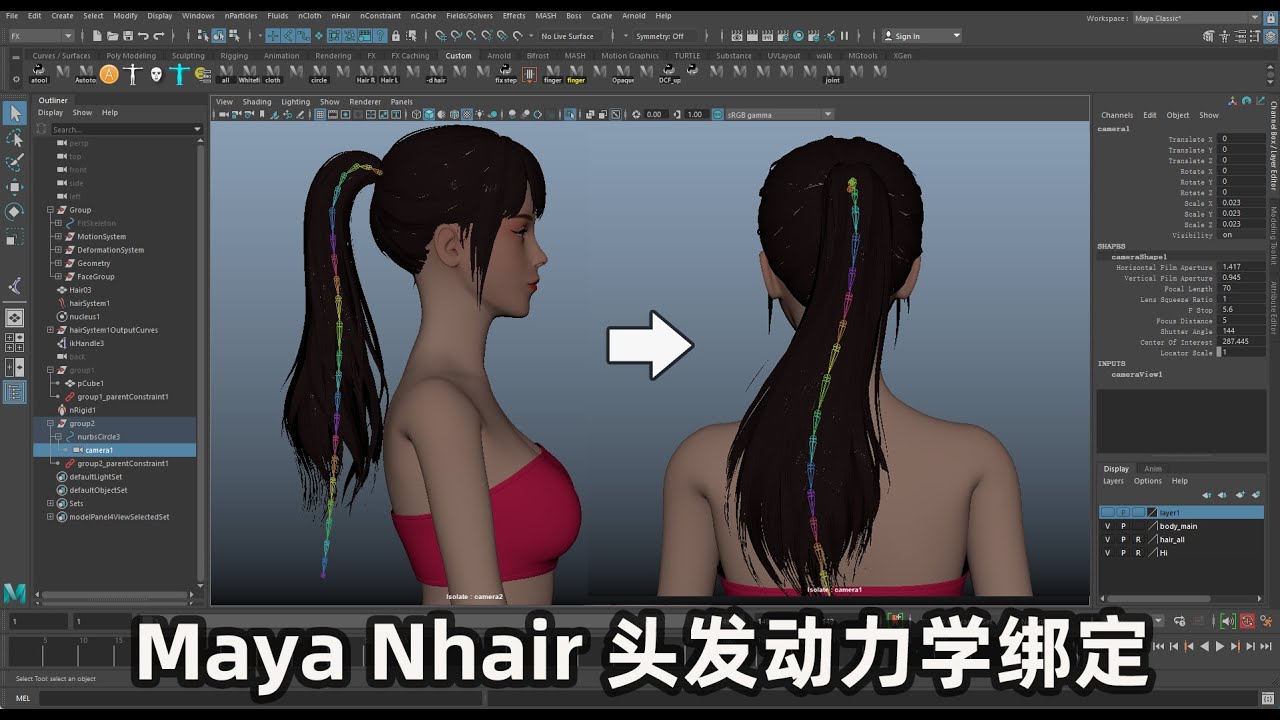This screenshot has height=720, width=1280.
Task: Select the arrow Select tool in toolbox
Action: click(14, 113)
